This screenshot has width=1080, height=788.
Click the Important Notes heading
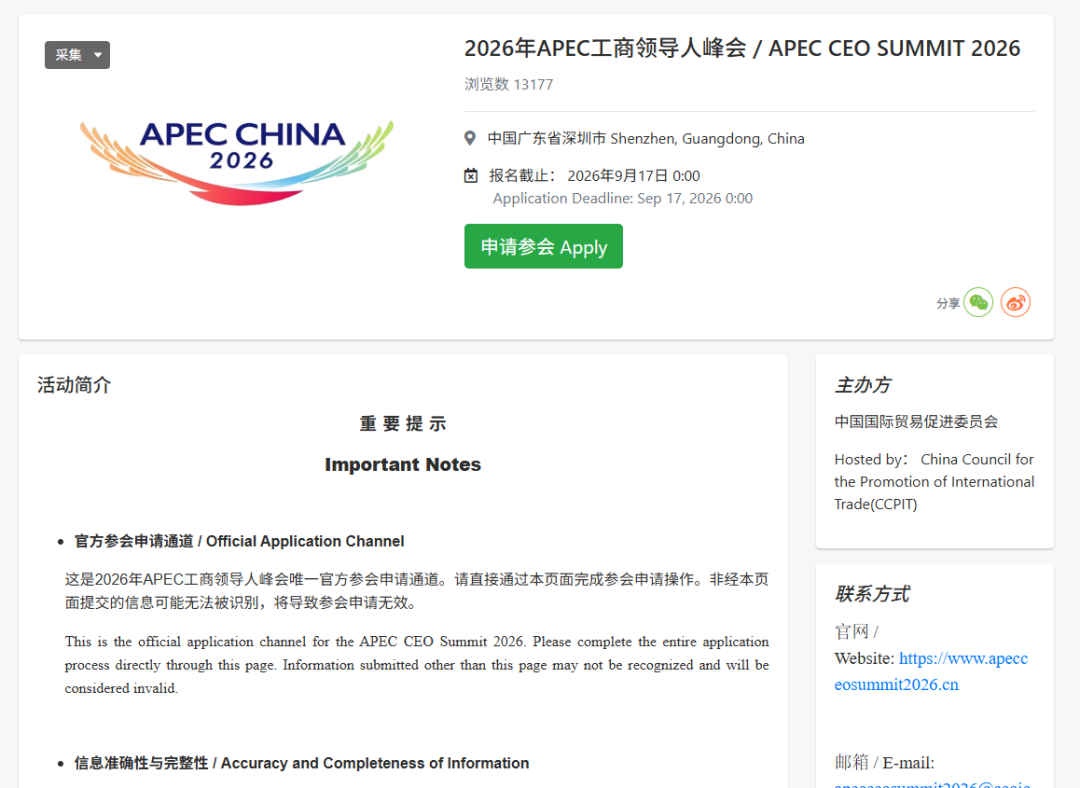[403, 464]
